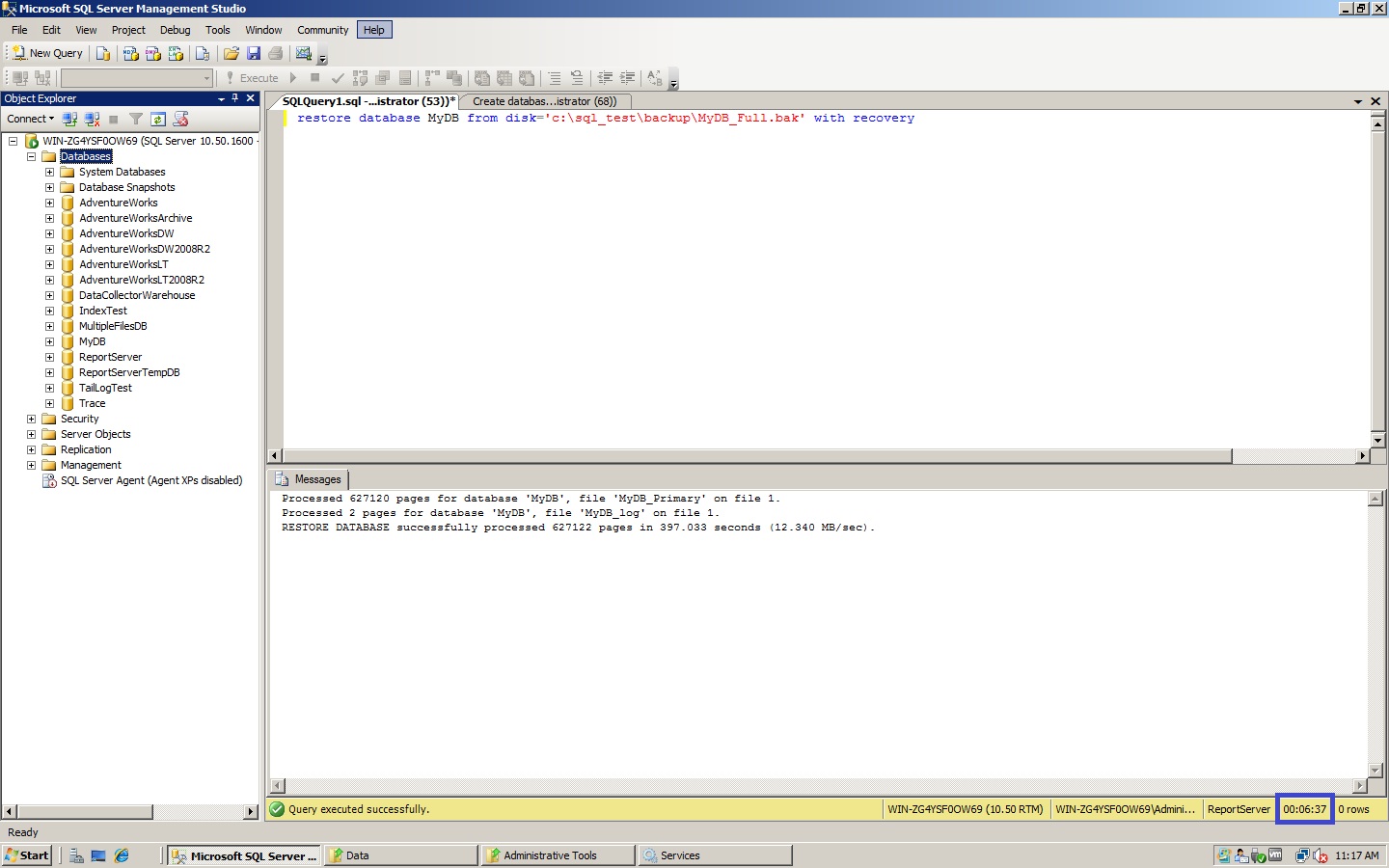Image resolution: width=1389 pixels, height=868 pixels.
Task: Switch to the Create database query tab
Action: coord(545,100)
